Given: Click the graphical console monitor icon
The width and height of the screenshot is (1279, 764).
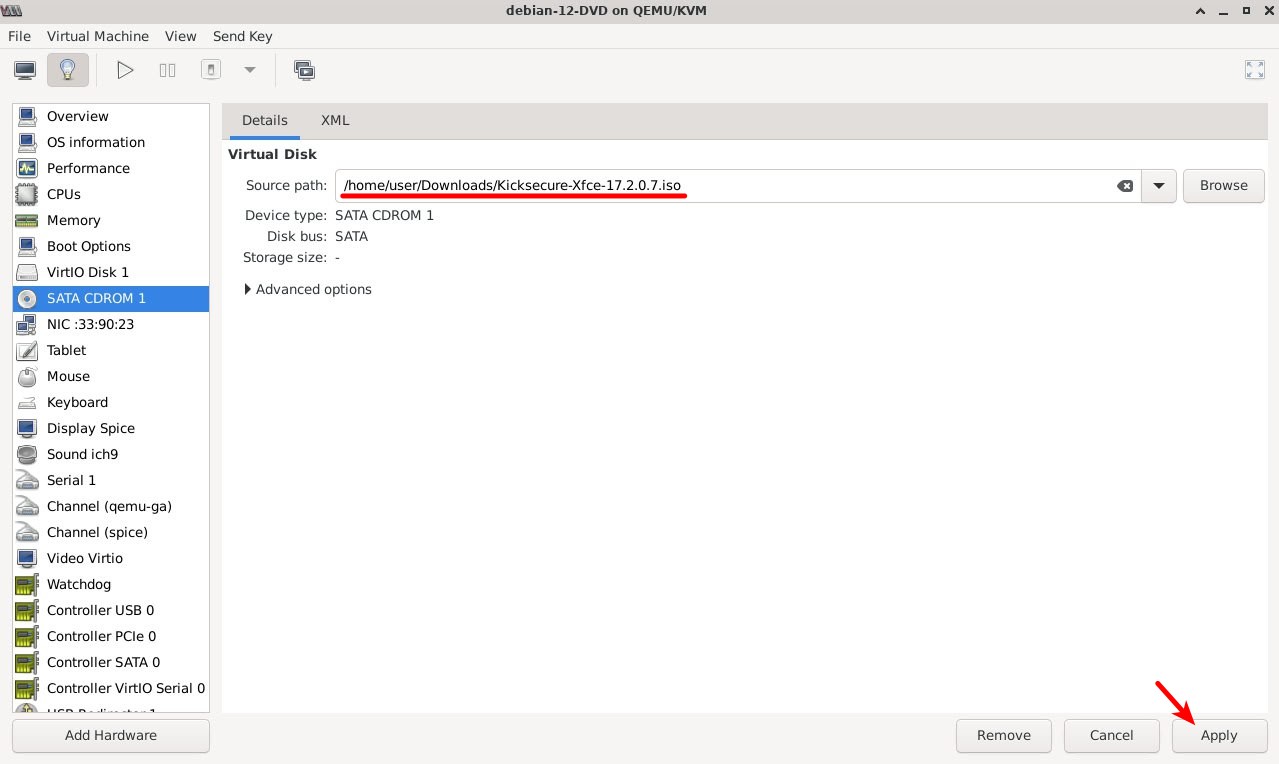Looking at the screenshot, I should point(25,70).
